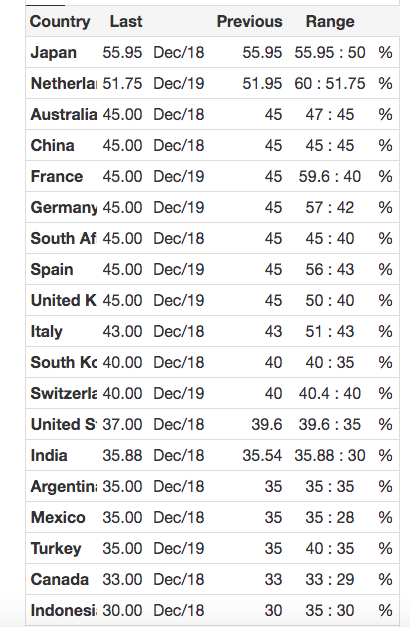Open the Canada country link
This screenshot has width=410, height=627.
pyautogui.click(x=60, y=579)
